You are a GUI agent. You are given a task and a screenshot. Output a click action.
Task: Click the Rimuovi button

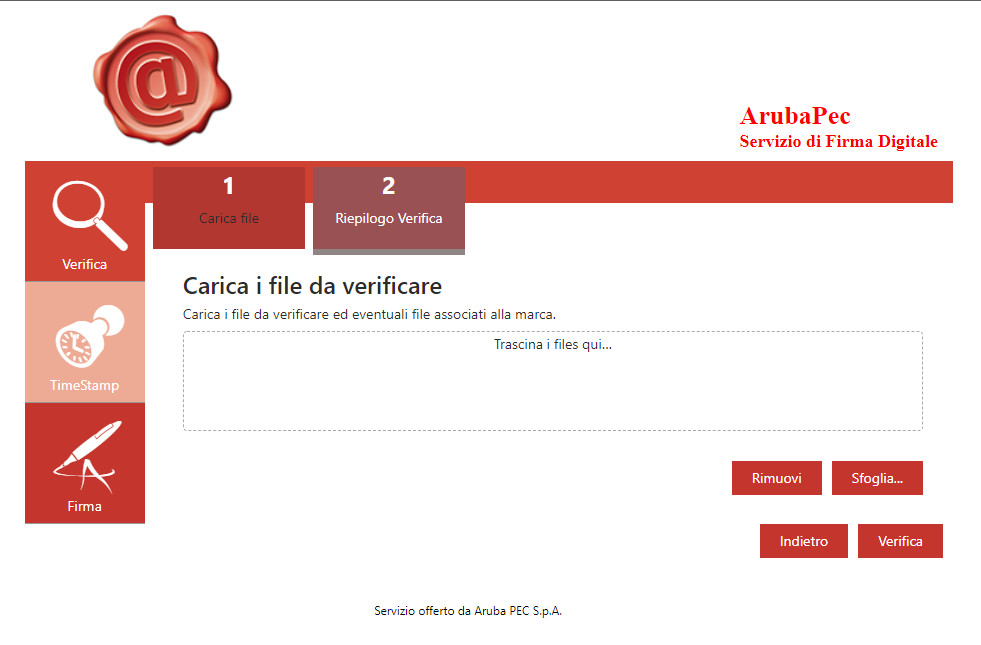(776, 478)
